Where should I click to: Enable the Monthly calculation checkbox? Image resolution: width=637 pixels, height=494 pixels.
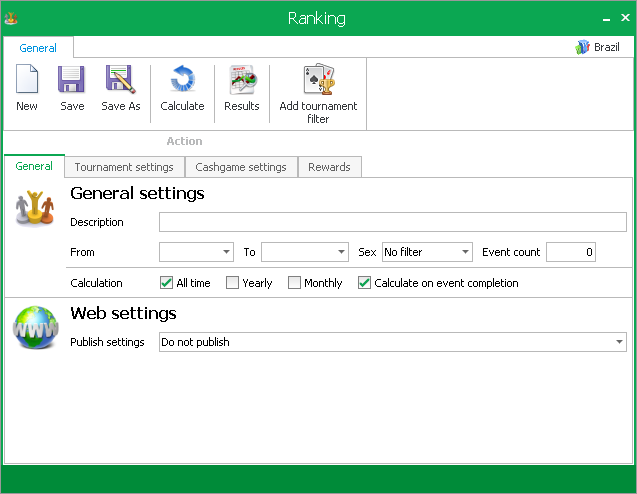294,282
